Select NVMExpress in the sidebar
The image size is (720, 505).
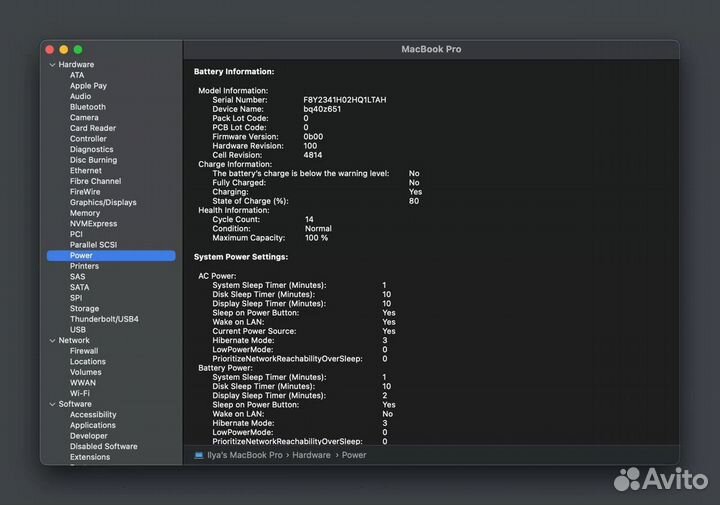93,224
